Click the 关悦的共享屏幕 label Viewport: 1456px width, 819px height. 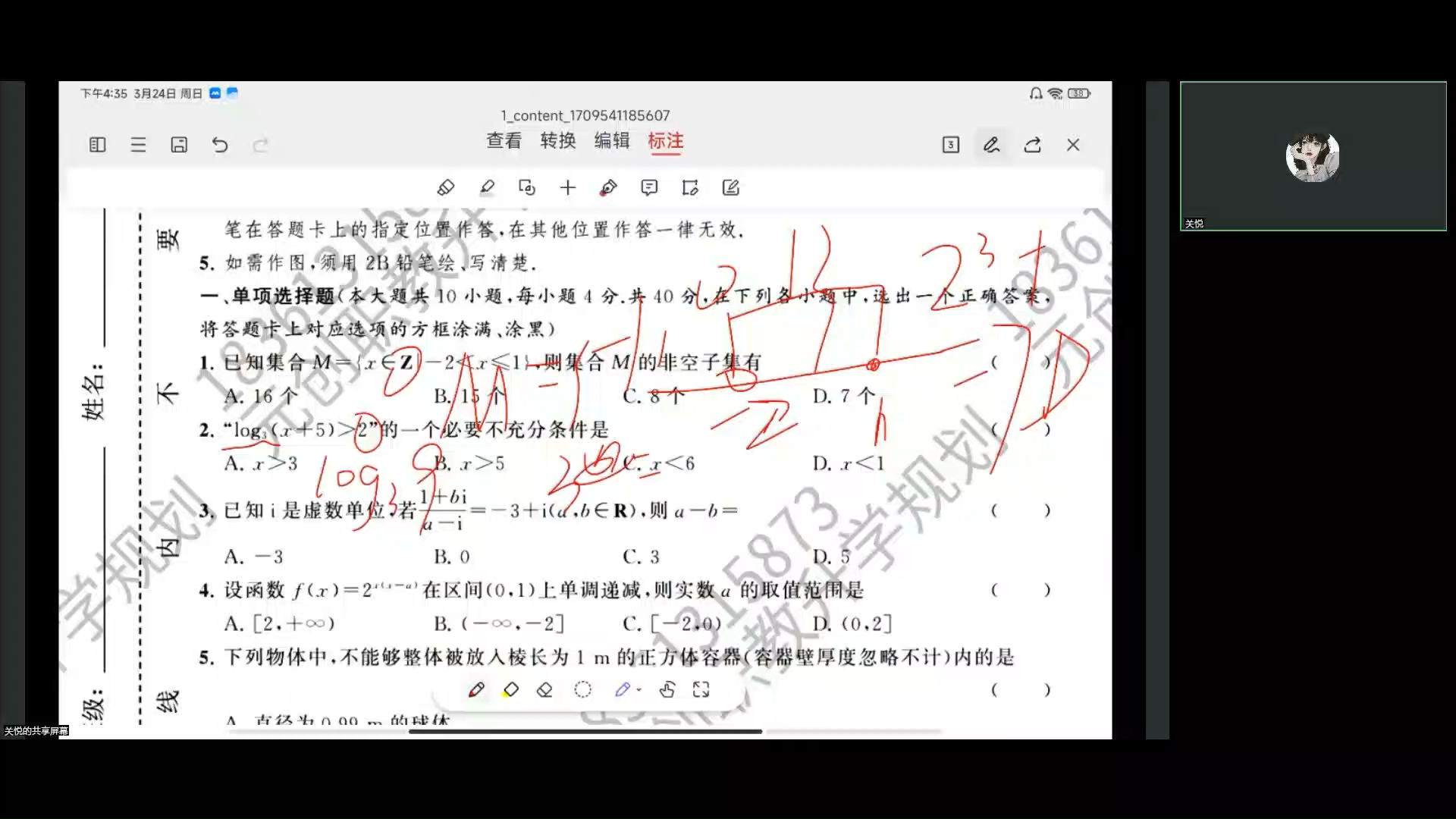(36, 731)
